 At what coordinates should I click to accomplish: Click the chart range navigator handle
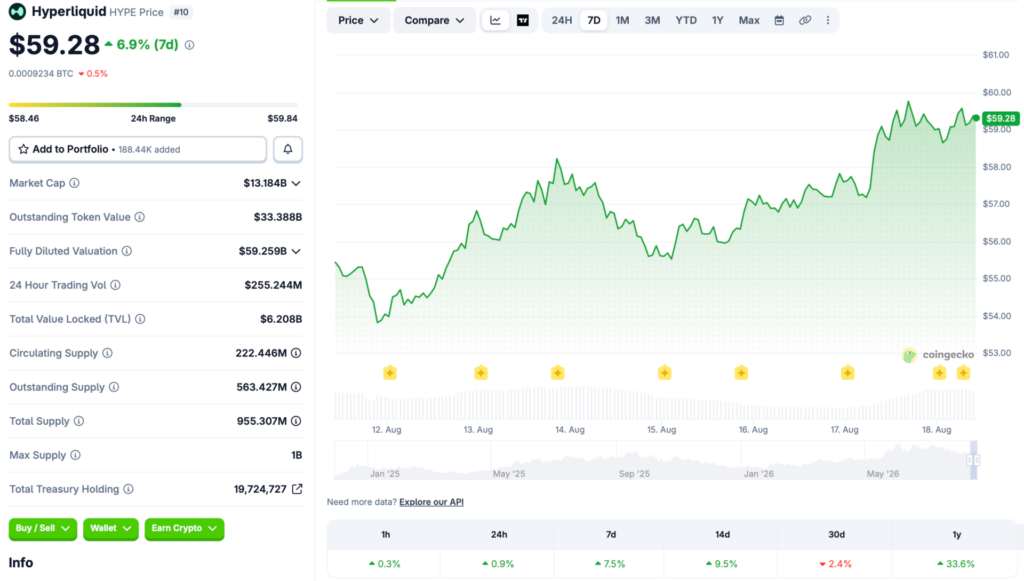click(973, 460)
